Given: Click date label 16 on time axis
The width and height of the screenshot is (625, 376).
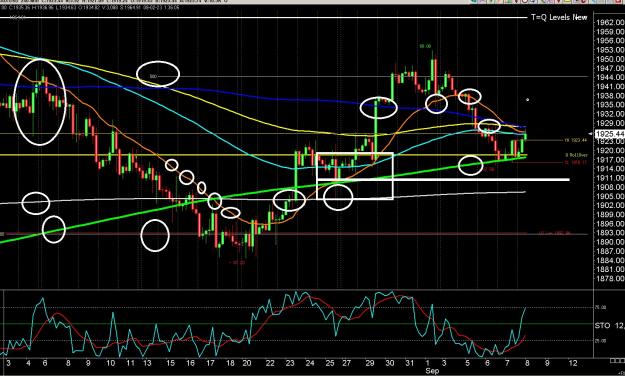Looking at the screenshot, I should coord(190,363).
